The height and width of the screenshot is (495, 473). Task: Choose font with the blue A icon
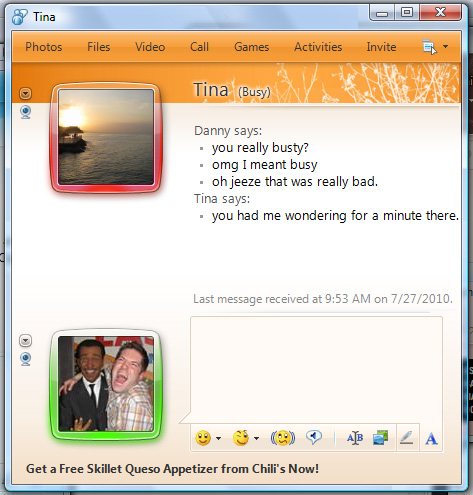[x=431, y=438]
